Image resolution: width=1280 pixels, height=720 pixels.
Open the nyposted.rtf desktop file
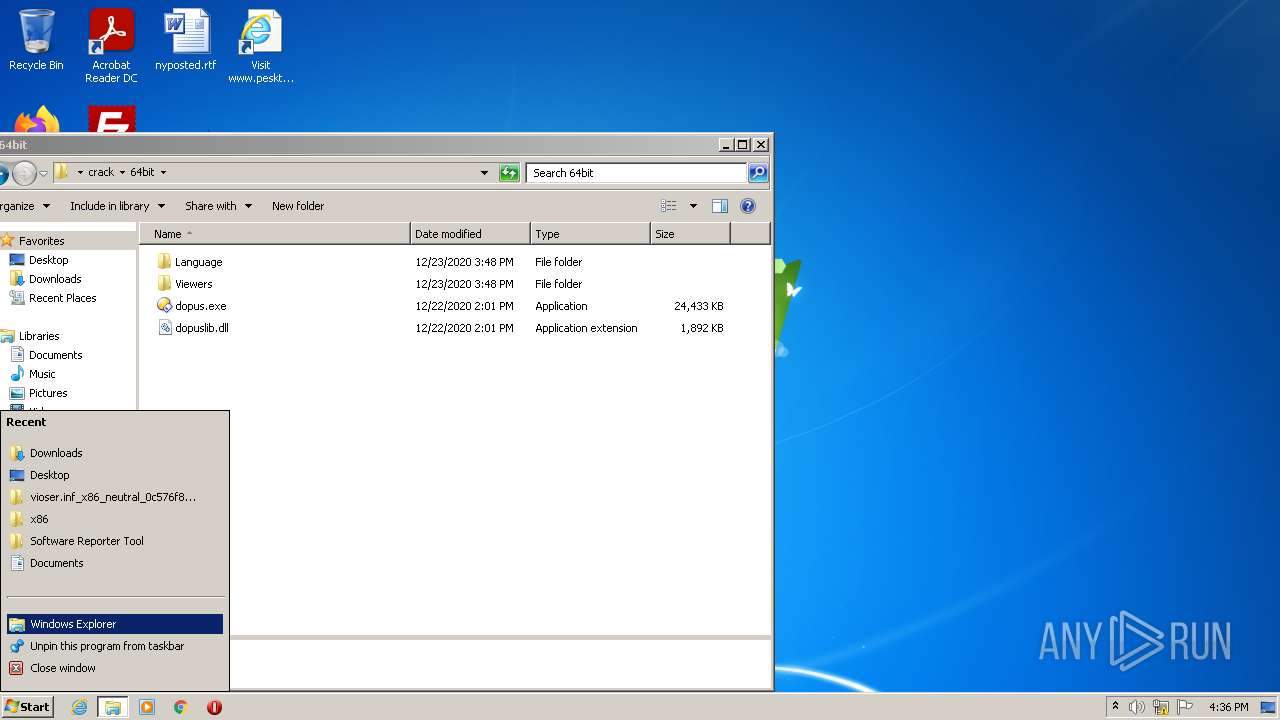(x=186, y=41)
